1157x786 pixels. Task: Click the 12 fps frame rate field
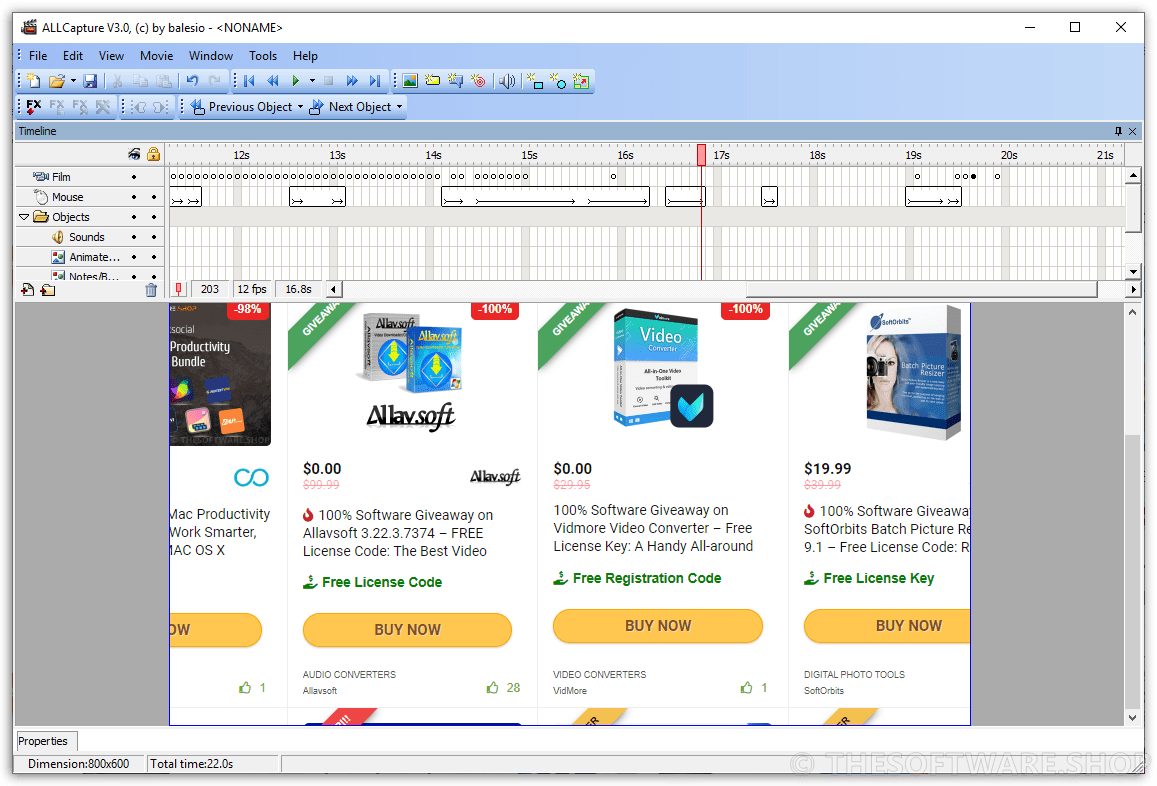point(252,289)
